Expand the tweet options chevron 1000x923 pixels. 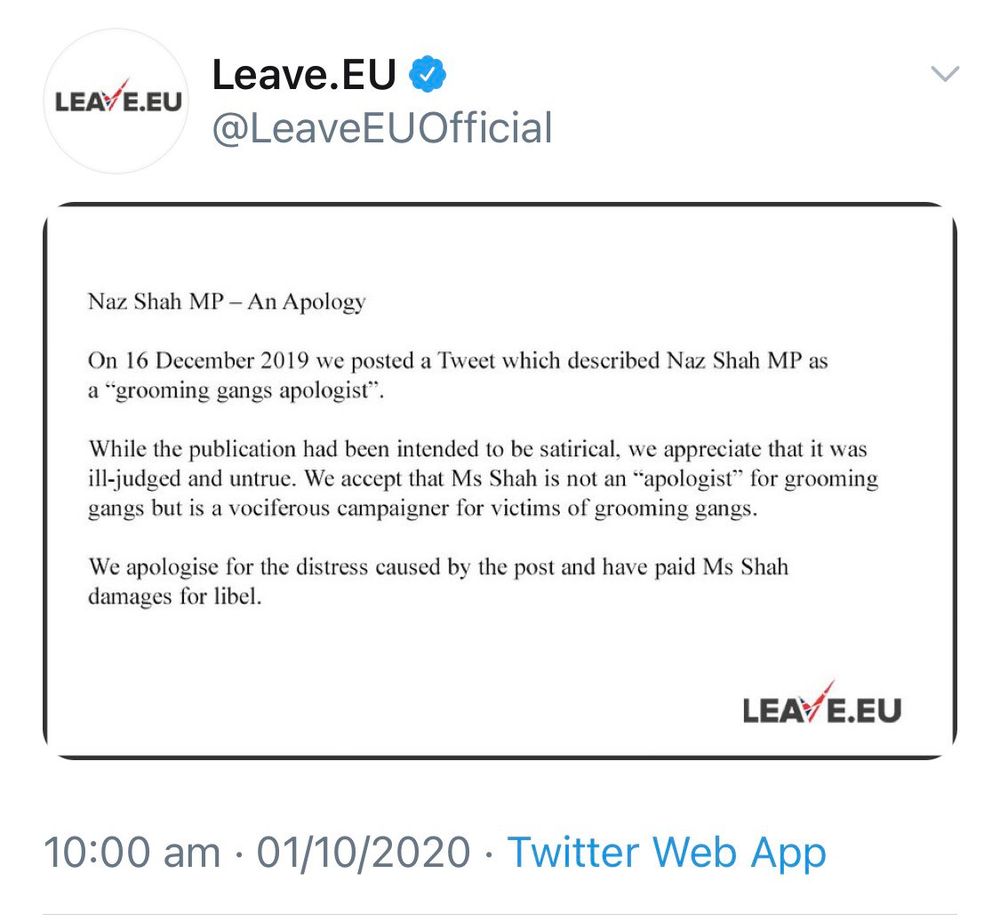pos(945,74)
